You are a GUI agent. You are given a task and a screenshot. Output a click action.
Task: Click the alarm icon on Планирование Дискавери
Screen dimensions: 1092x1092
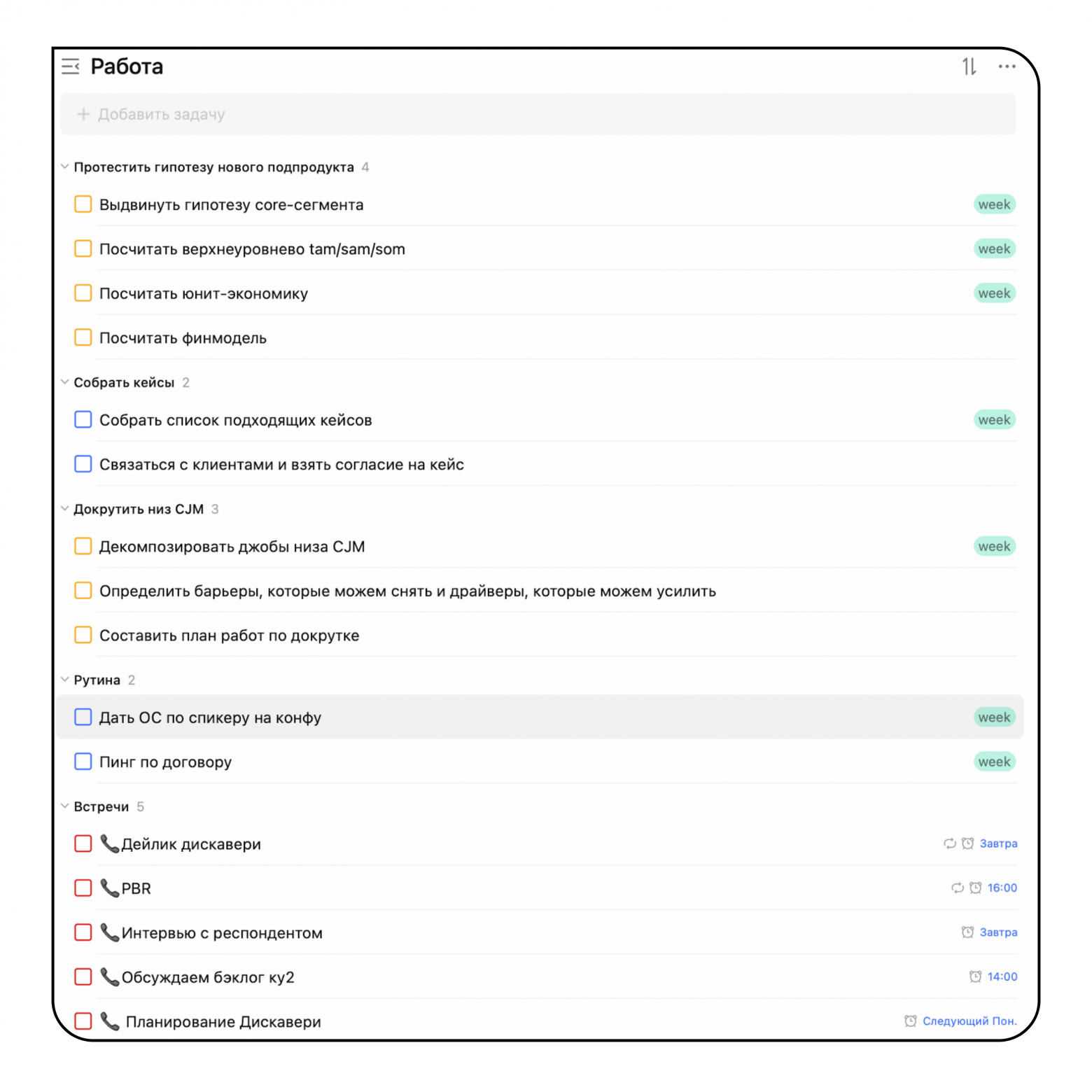tap(910, 1021)
